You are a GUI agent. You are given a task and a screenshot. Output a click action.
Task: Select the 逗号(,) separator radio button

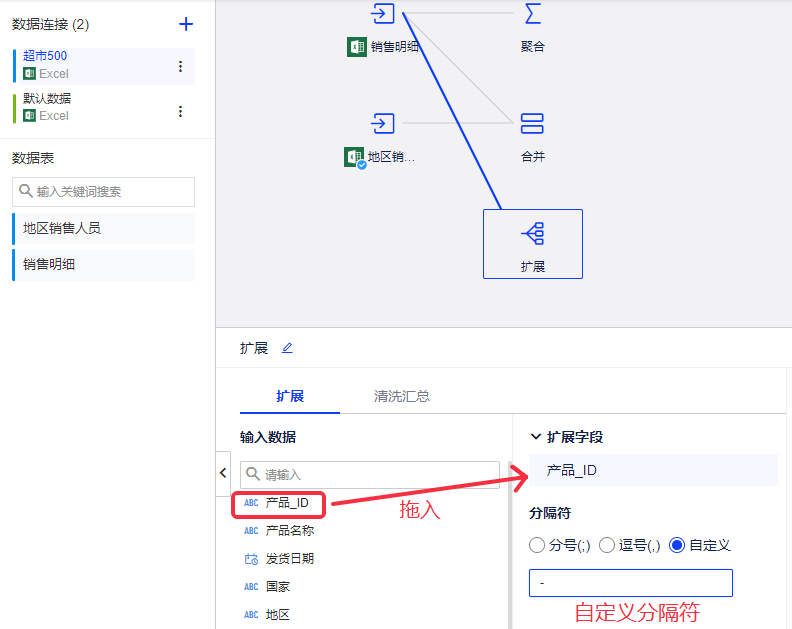[x=607, y=545]
